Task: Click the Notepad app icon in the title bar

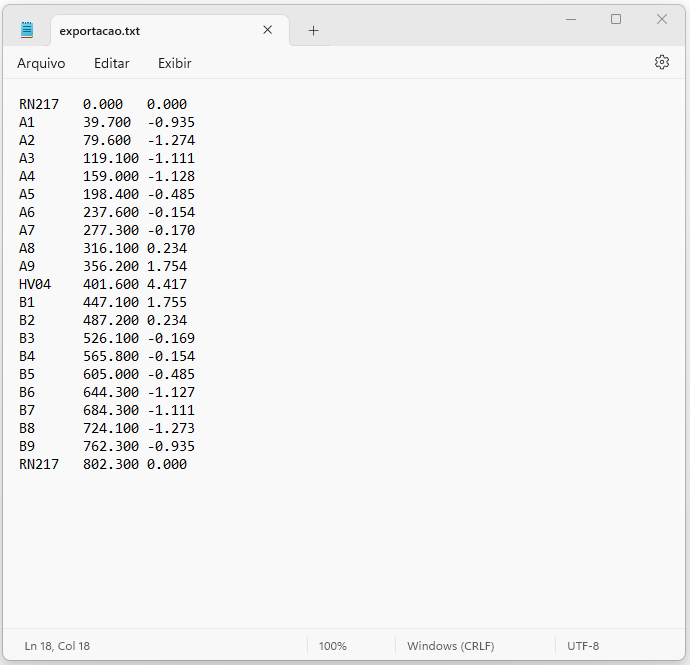Action: point(27,30)
